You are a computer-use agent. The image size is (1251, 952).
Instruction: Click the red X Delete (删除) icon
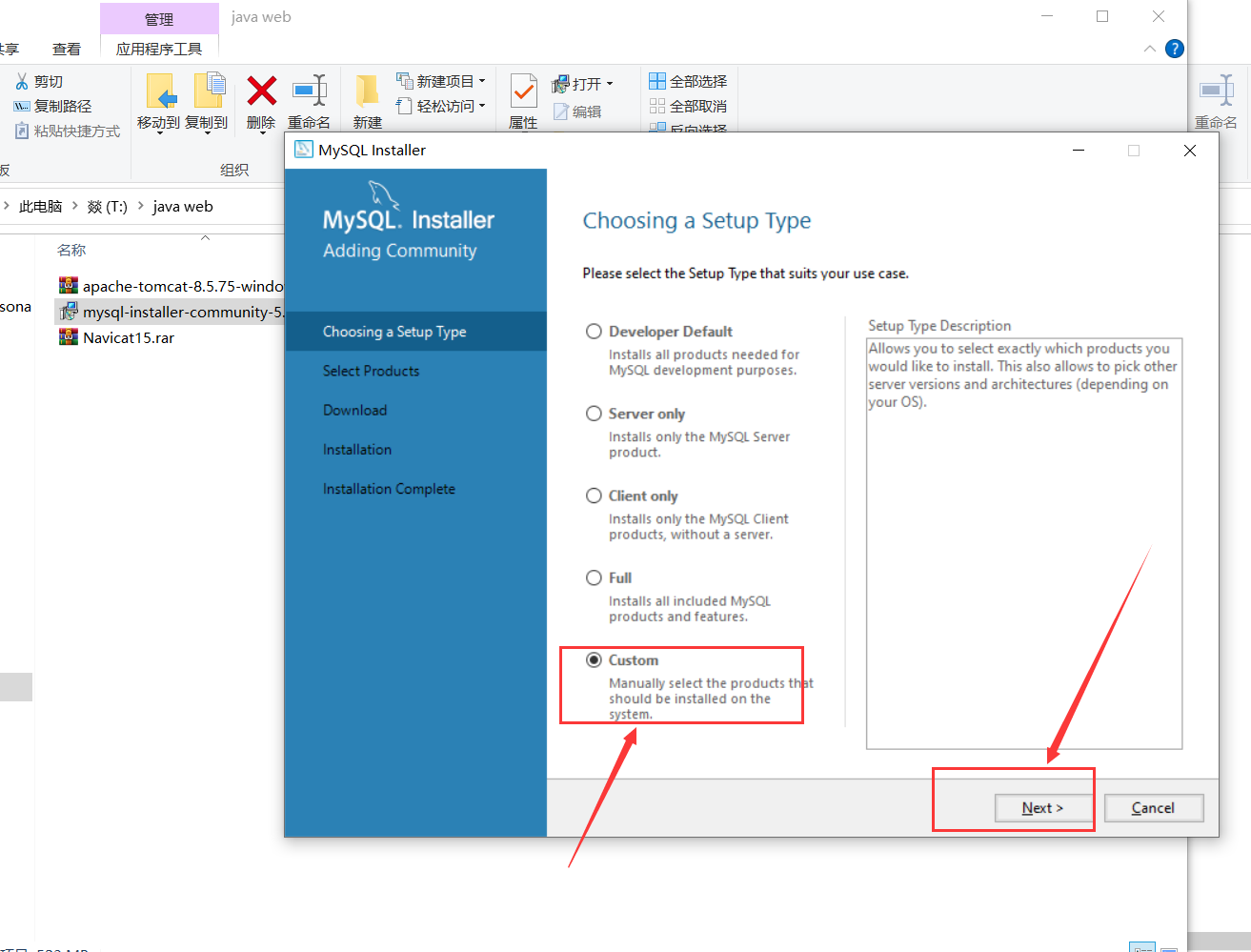click(x=261, y=91)
